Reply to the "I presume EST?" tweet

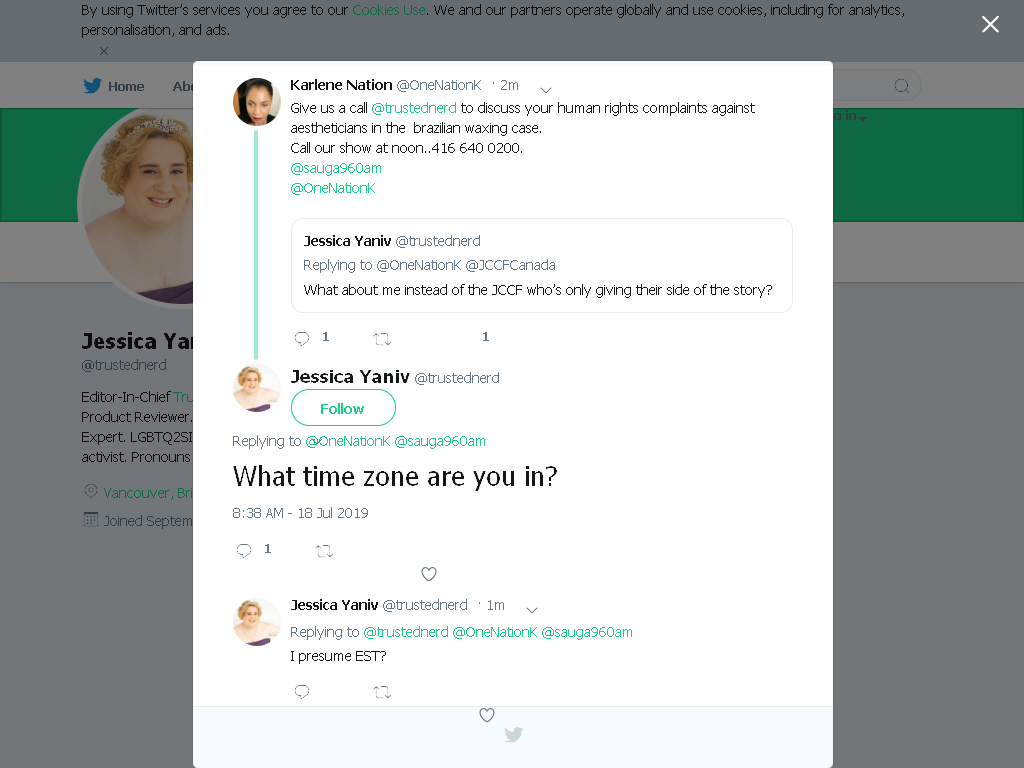[x=302, y=691]
